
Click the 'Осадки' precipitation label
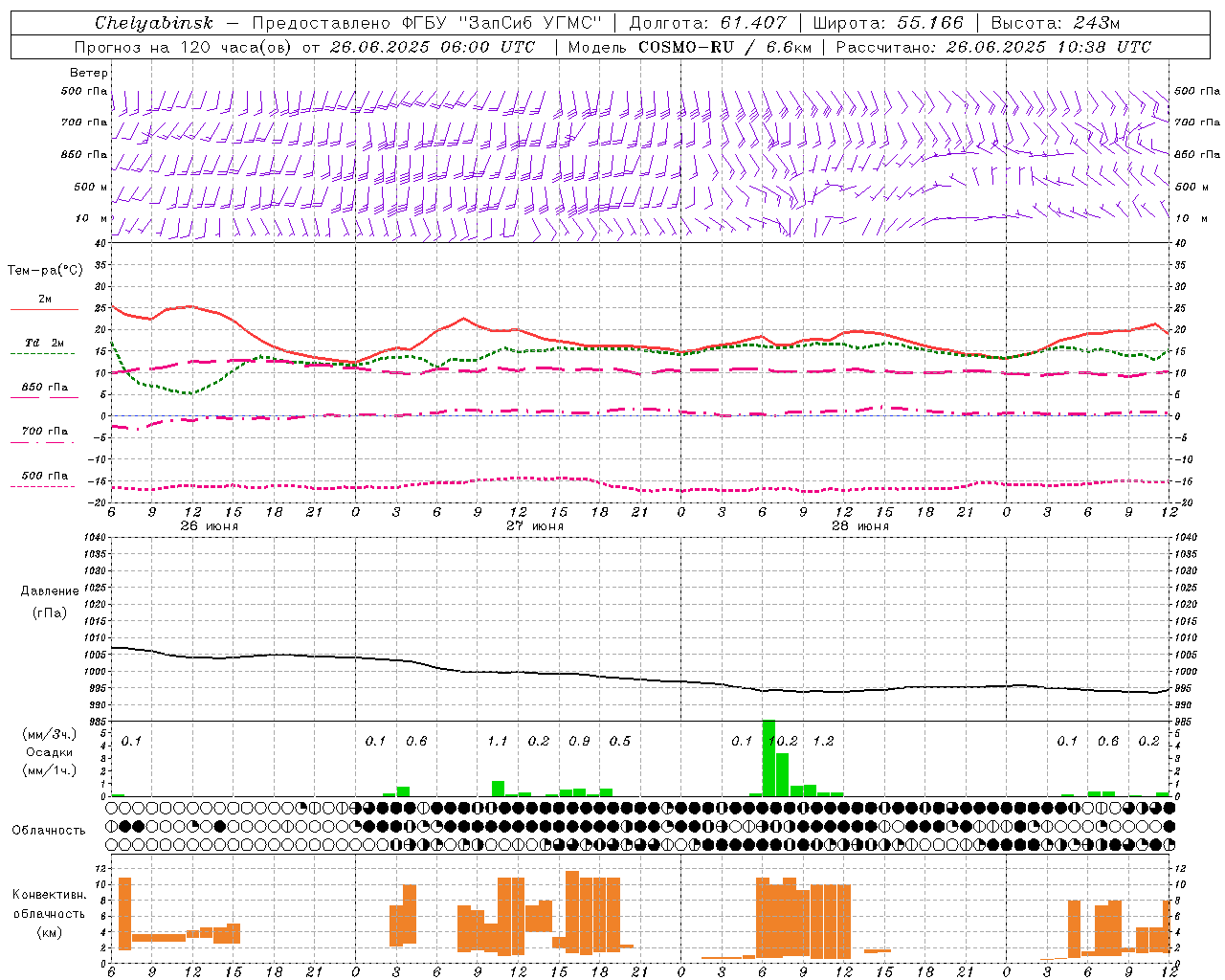49,752
